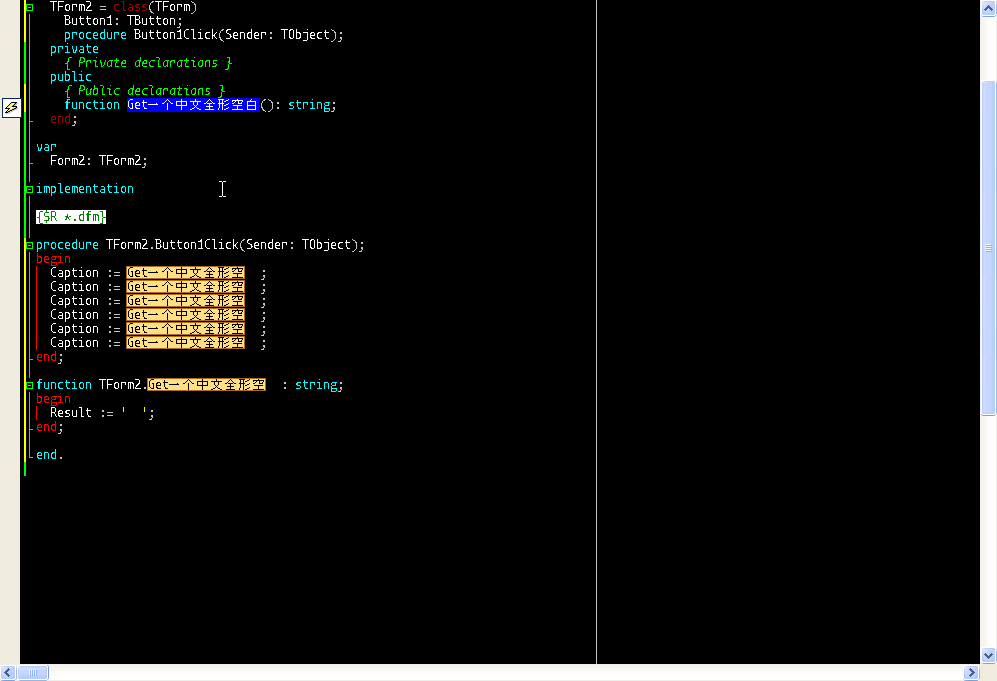The height and width of the screenshot is (681, 997).
Task: Click the 'Button1: TButton;' field declaration
Action: point(123,21)
